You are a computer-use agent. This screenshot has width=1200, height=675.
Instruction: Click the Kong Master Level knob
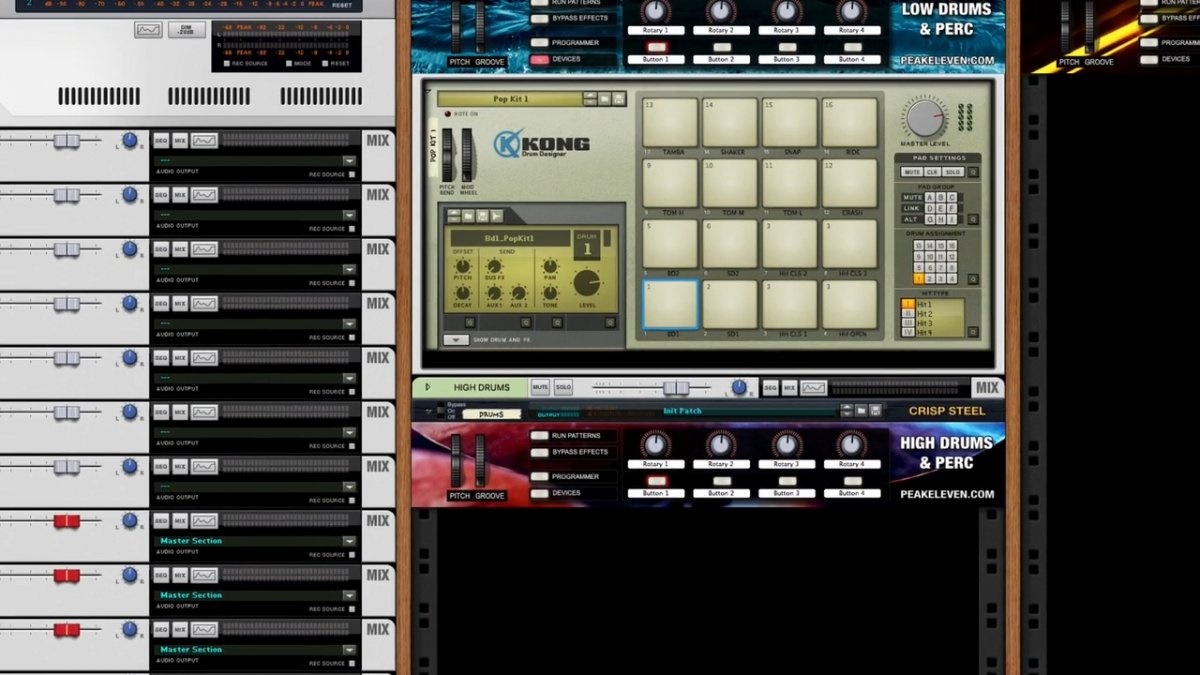point(926,118)
